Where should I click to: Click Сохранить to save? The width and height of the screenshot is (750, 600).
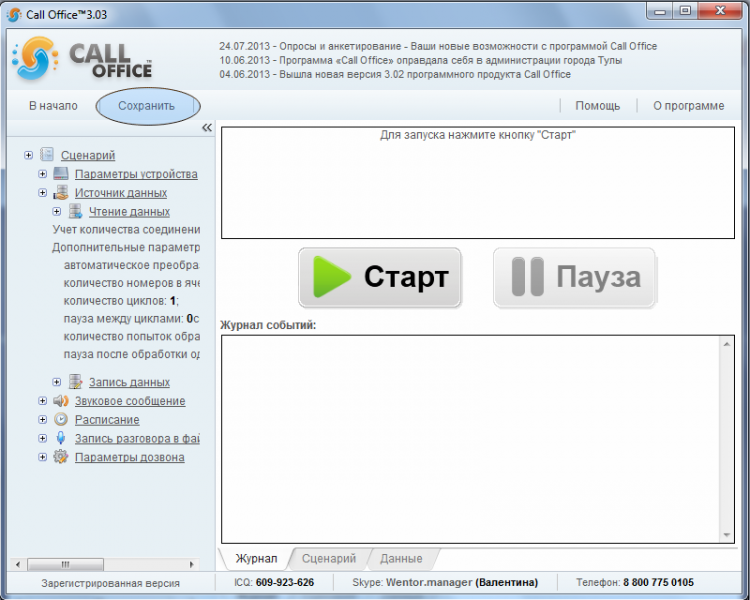point(146,106)
